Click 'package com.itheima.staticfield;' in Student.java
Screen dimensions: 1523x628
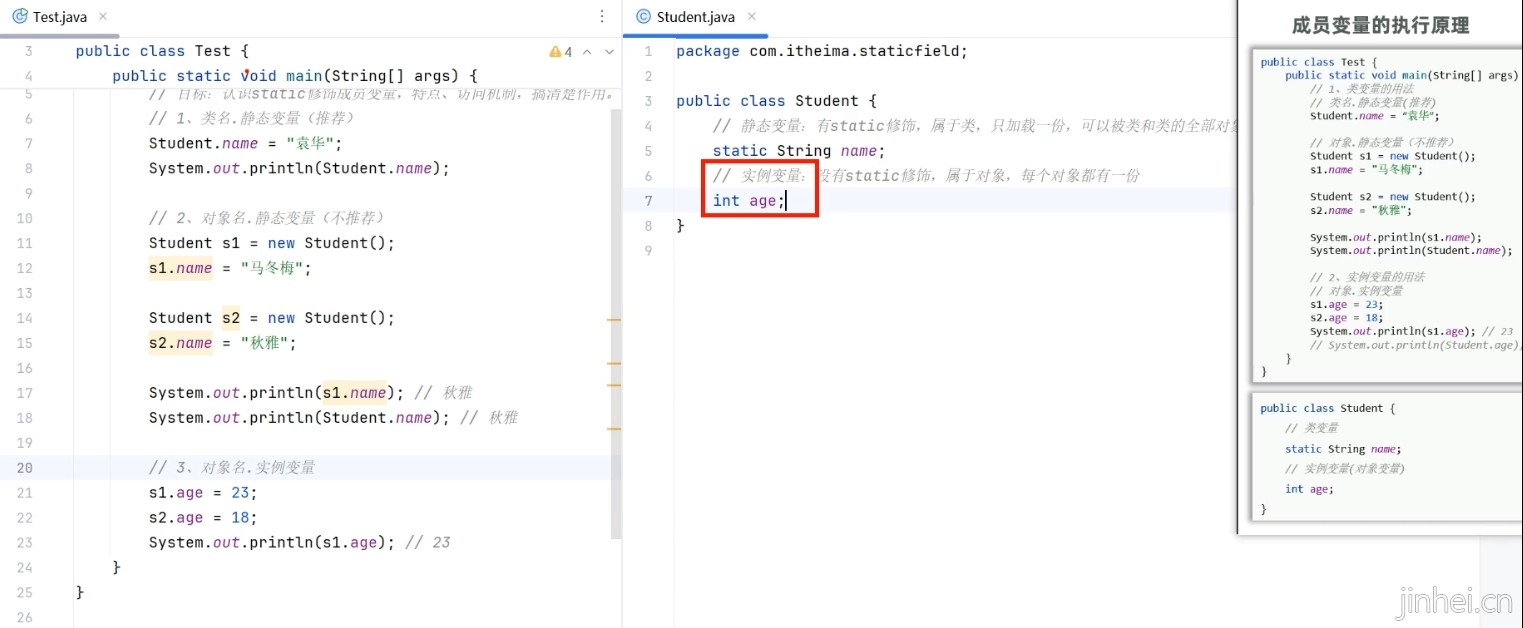(x=822, y=51)
